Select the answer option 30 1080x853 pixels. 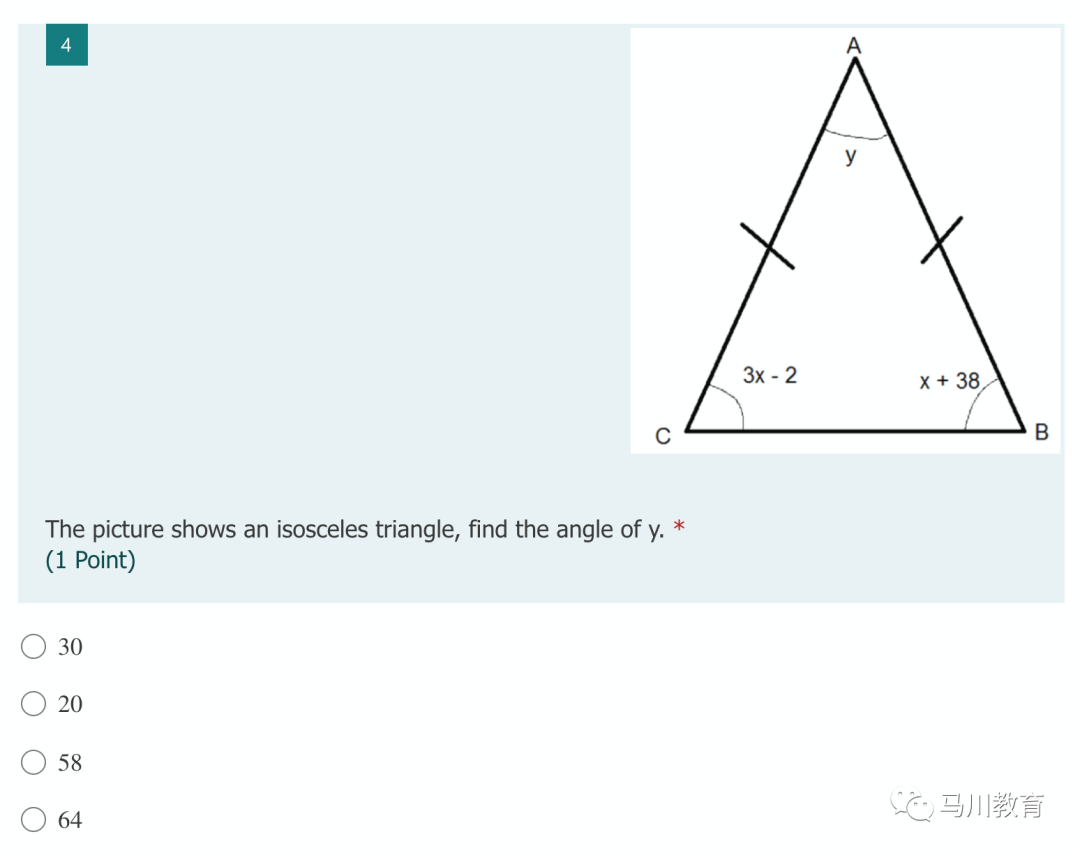tap(34, 647)
